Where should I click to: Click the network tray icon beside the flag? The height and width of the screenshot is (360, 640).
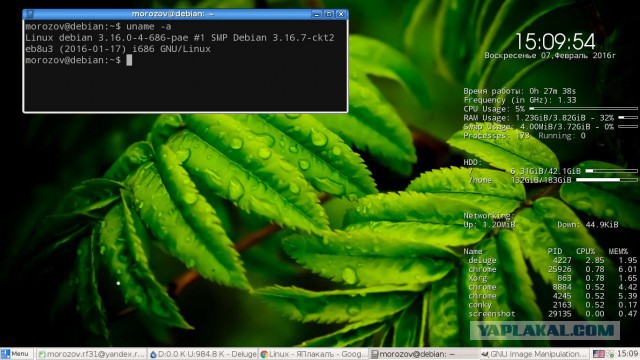[x=611, y=354]
